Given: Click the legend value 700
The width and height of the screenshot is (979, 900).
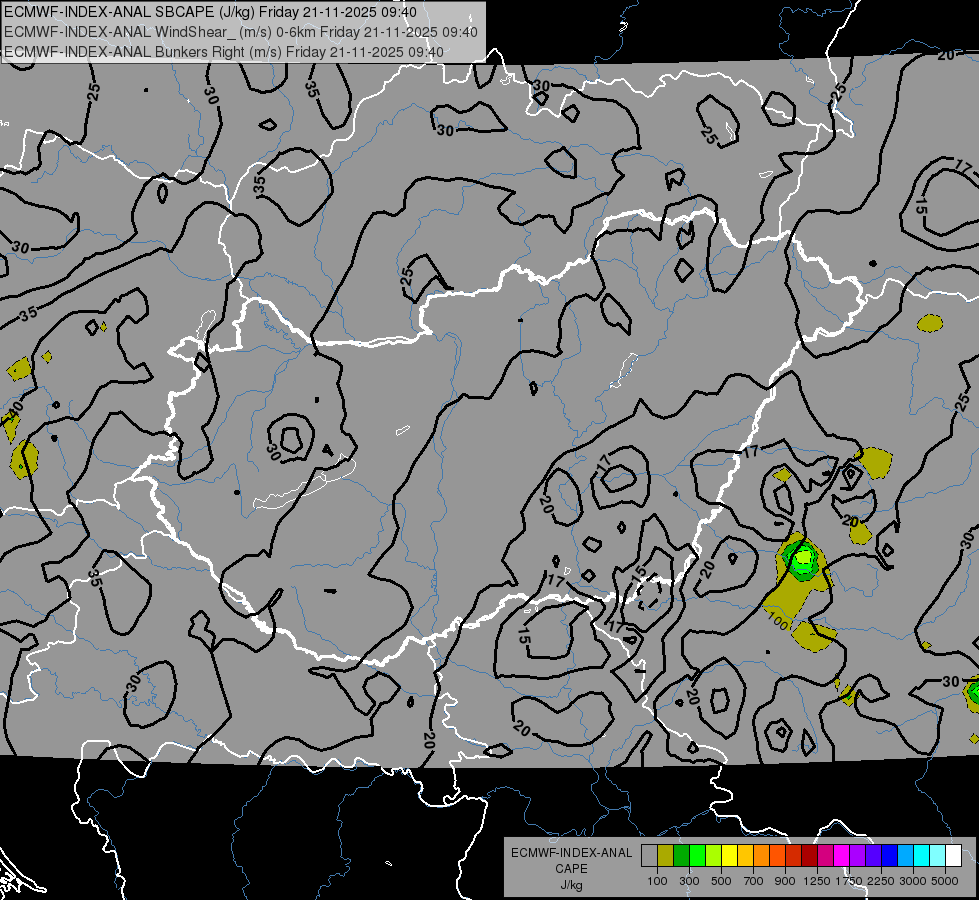Looking at the screenshot, I should click(x=754, y=881).
